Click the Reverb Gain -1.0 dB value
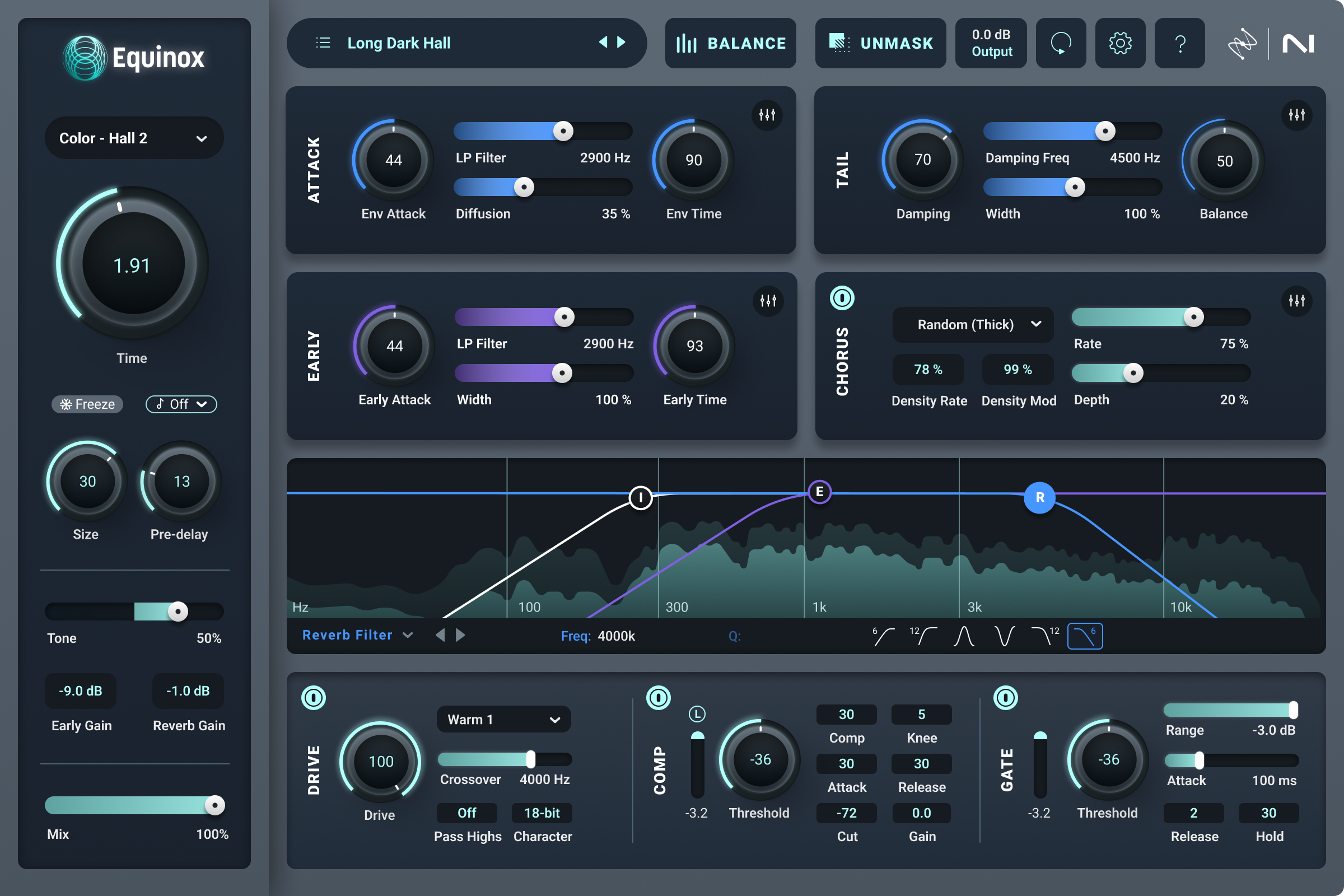1344x896 pixels. [188, 691]
